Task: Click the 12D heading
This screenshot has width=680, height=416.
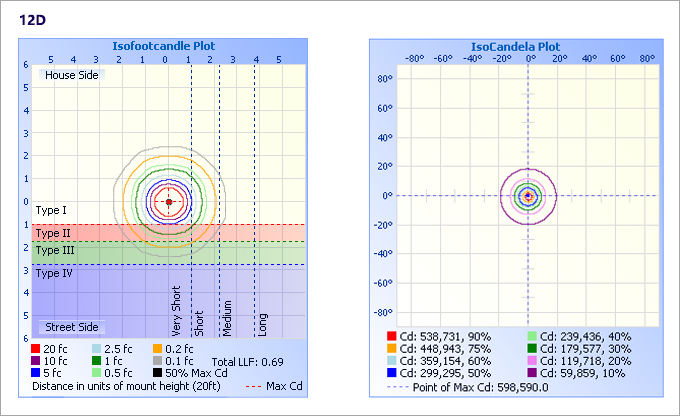Action: click(32, 18)
